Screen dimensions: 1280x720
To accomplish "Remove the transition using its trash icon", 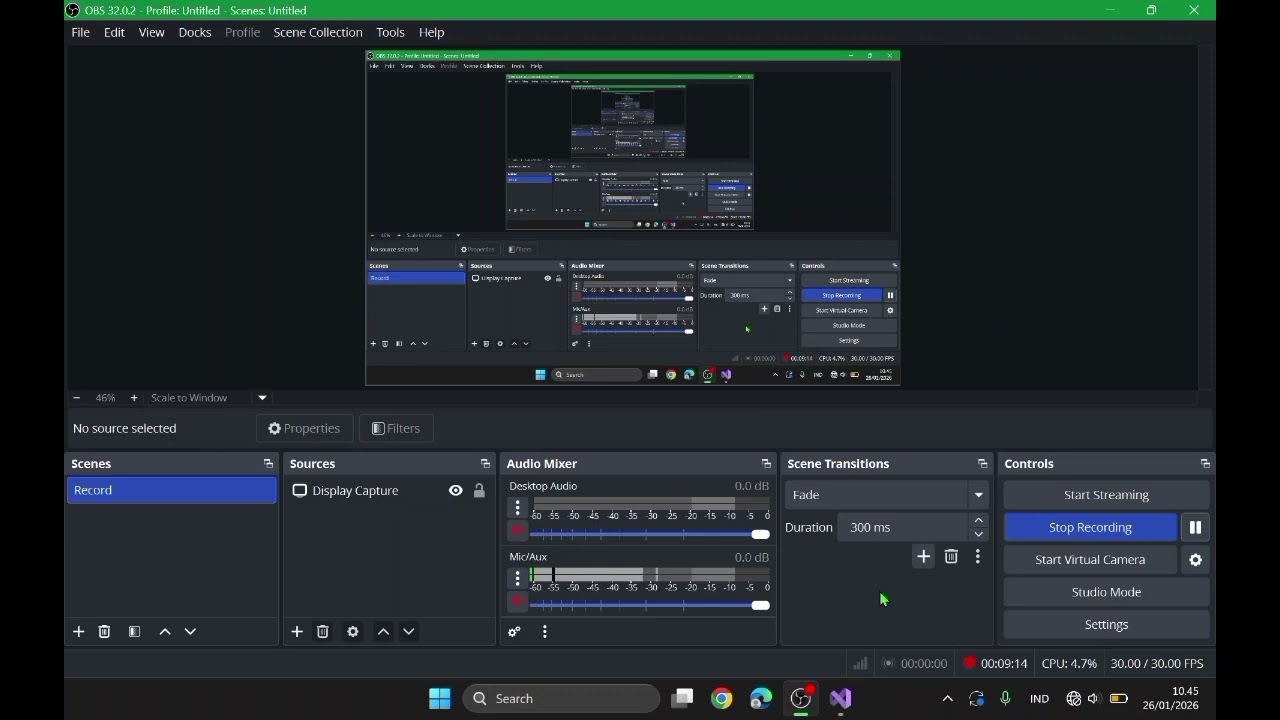I will 951,557.
